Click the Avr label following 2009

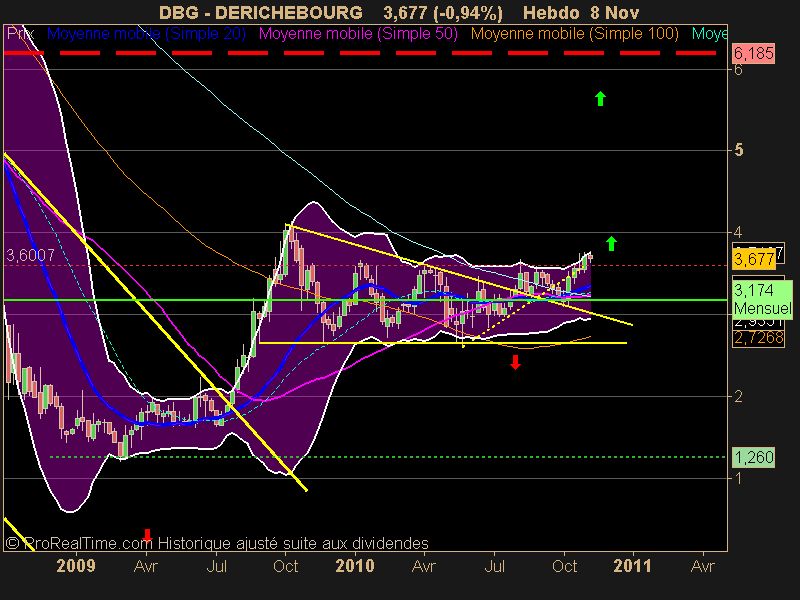[146, 566]
